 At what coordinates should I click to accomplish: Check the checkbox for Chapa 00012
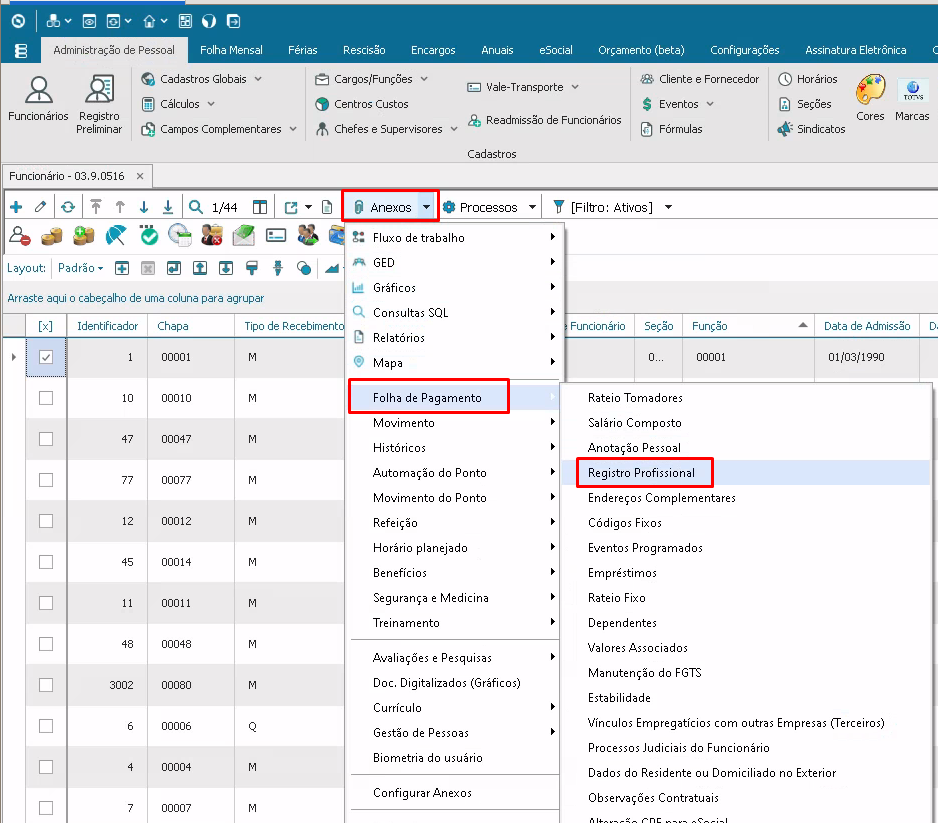click(x=46, y=521)
